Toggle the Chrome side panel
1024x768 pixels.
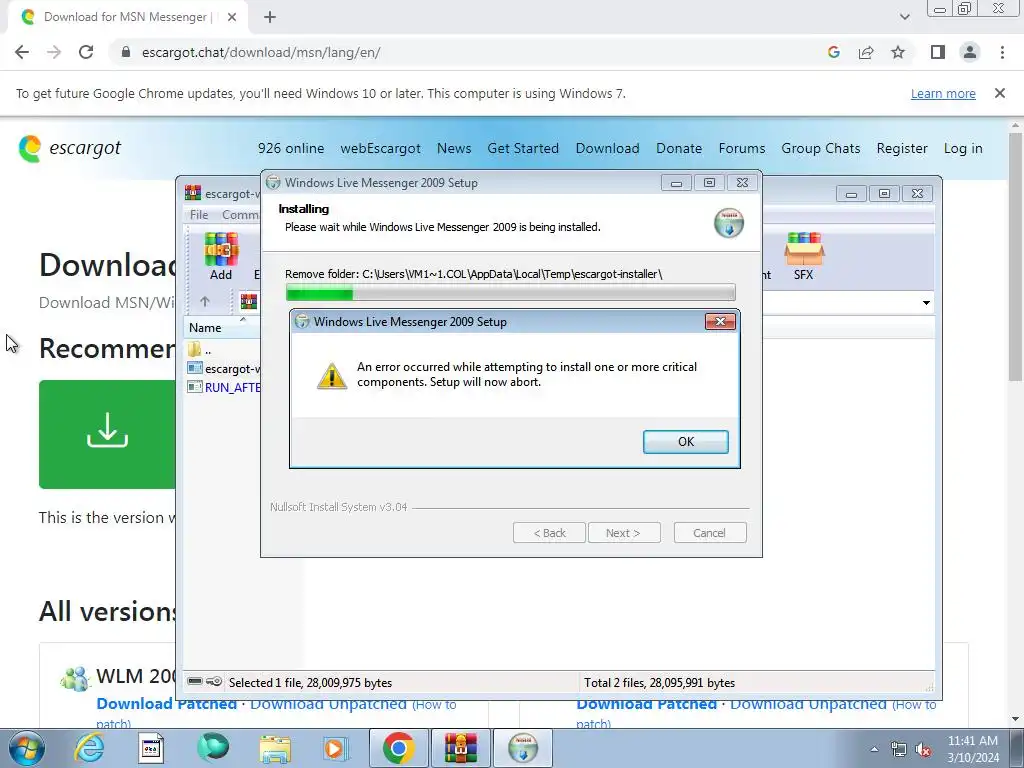[x=938, y=52]
